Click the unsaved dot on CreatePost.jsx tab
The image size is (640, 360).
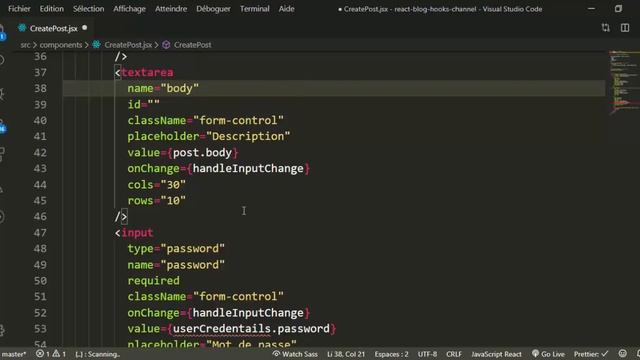(84, 28)
